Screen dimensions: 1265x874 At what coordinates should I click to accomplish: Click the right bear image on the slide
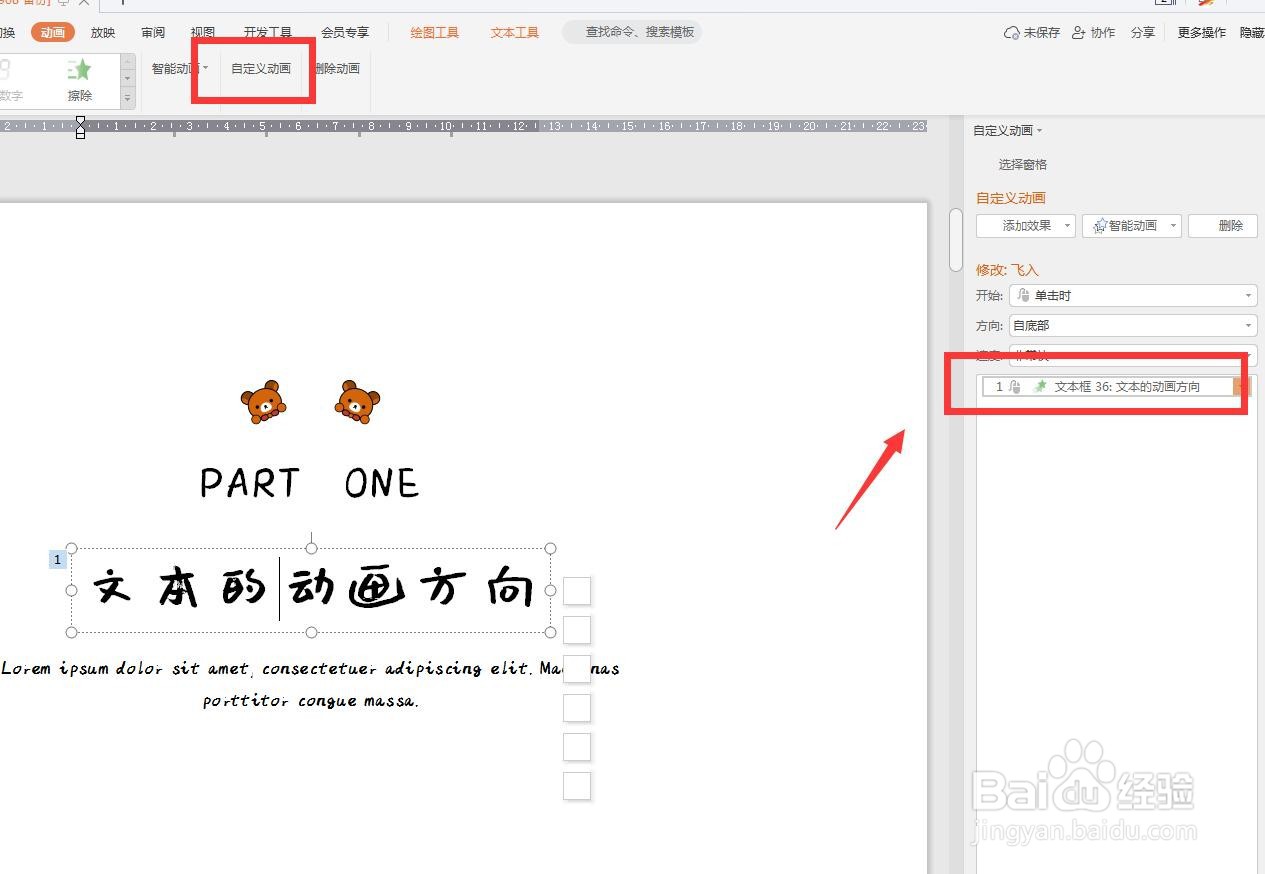(x=357, y=402)
